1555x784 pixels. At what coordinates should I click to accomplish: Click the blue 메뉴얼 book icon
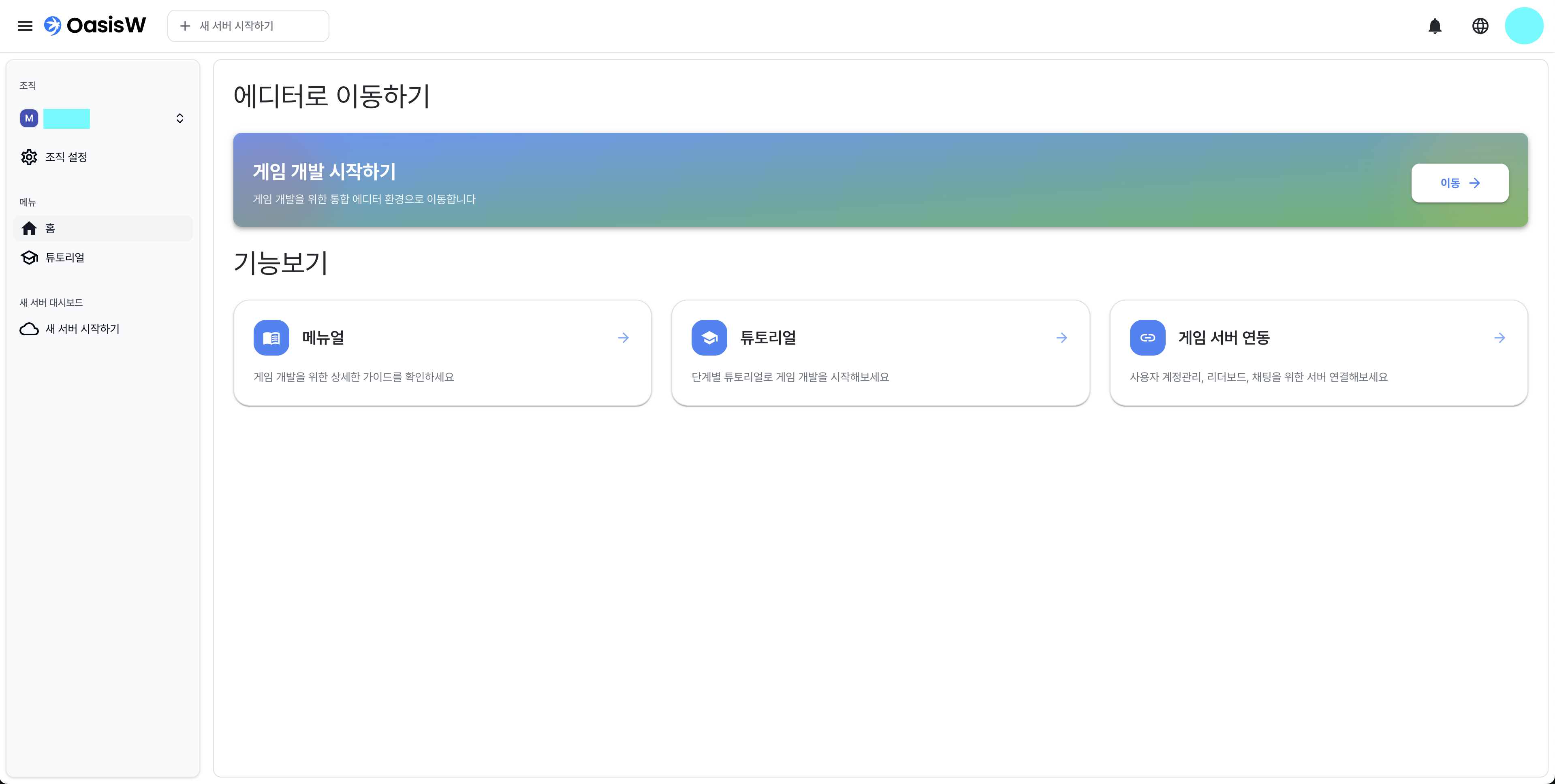pos(271,337)
